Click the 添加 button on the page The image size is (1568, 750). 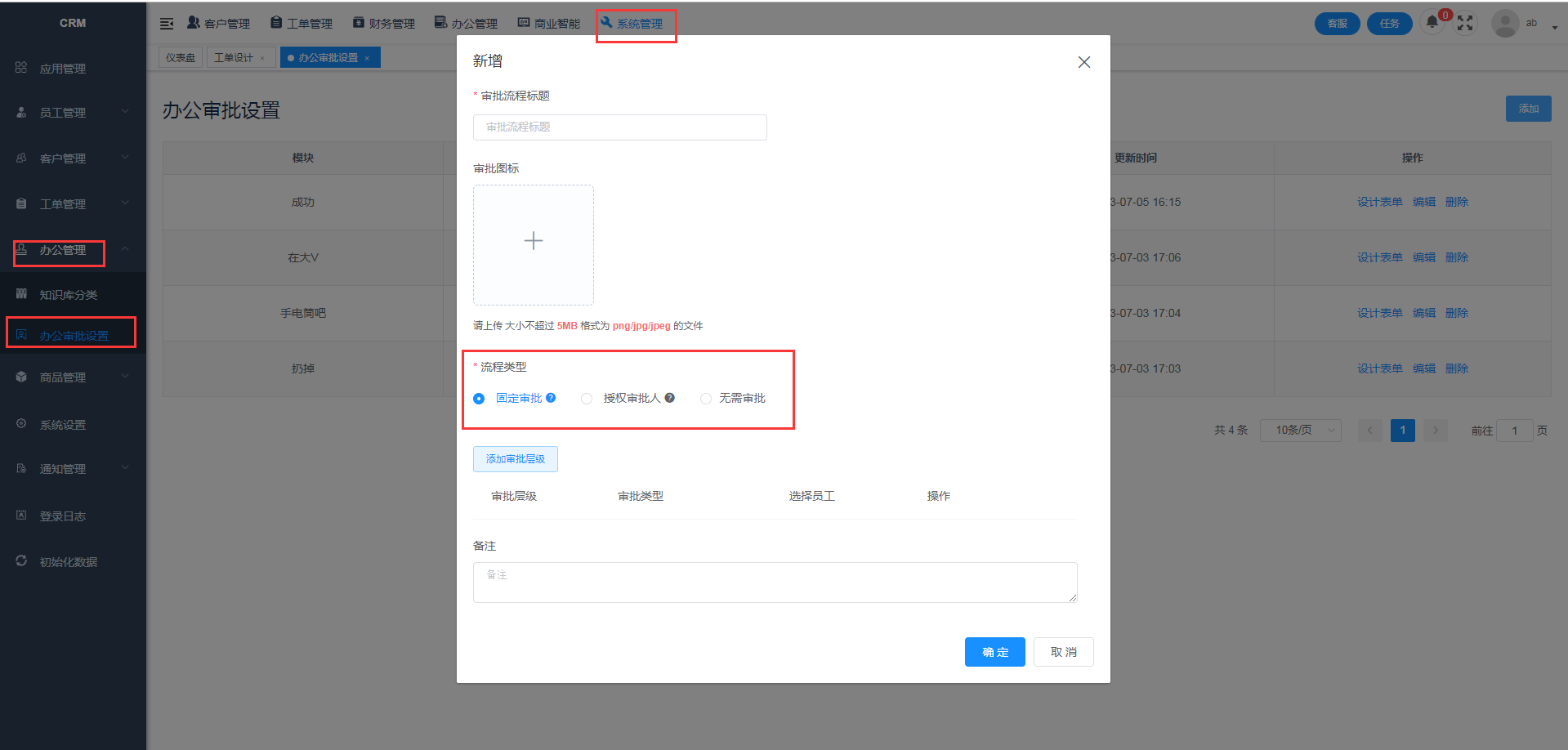[x=1529, y=109]
